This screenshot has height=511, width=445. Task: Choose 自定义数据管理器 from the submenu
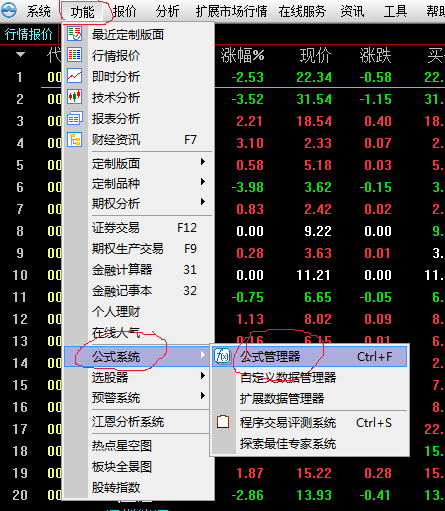click(x=288, y=378)
